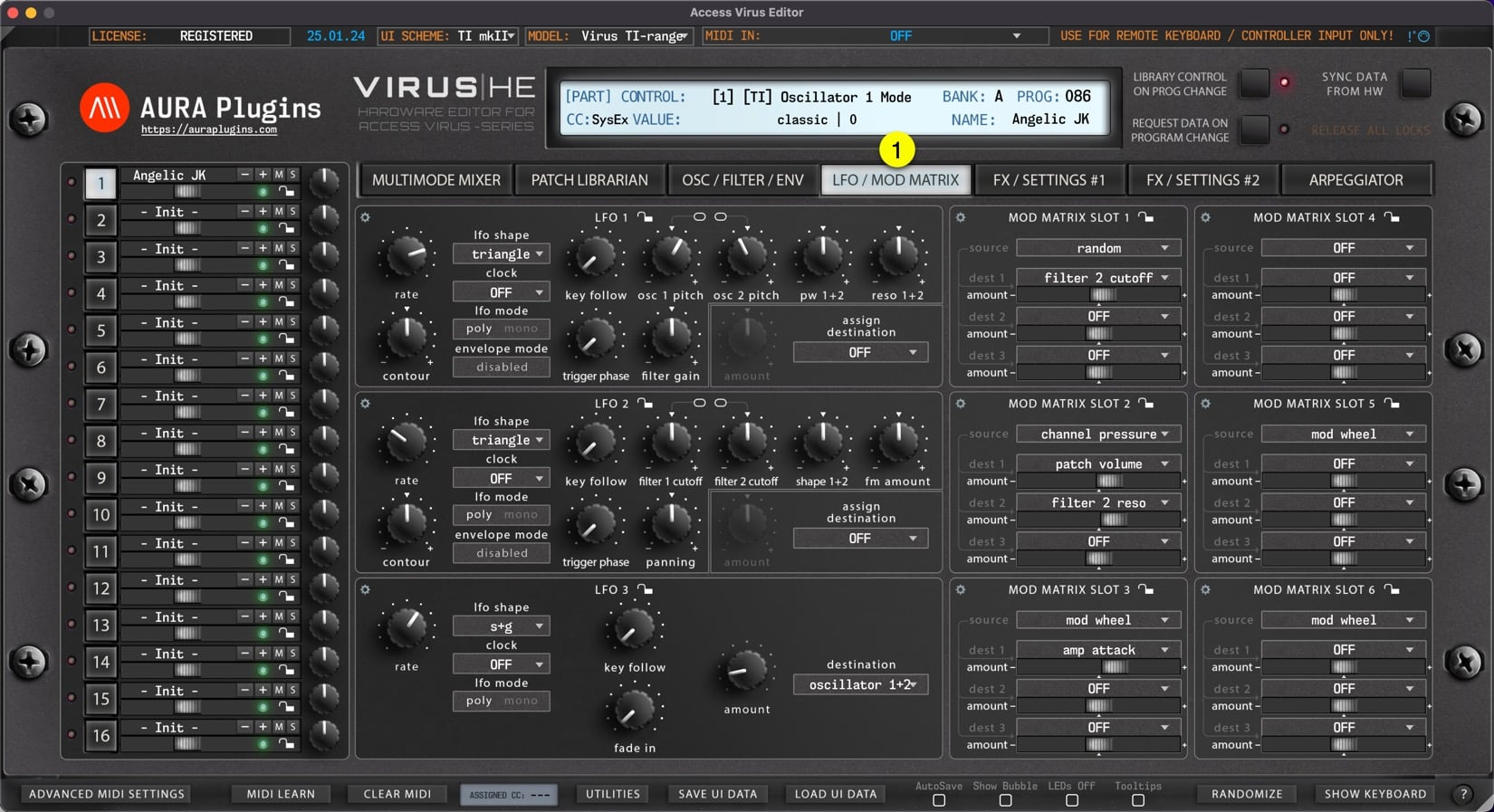
Task: Click Mod Matrix Slot 1 dest 1 amount slider
Action: (1100, 295)
